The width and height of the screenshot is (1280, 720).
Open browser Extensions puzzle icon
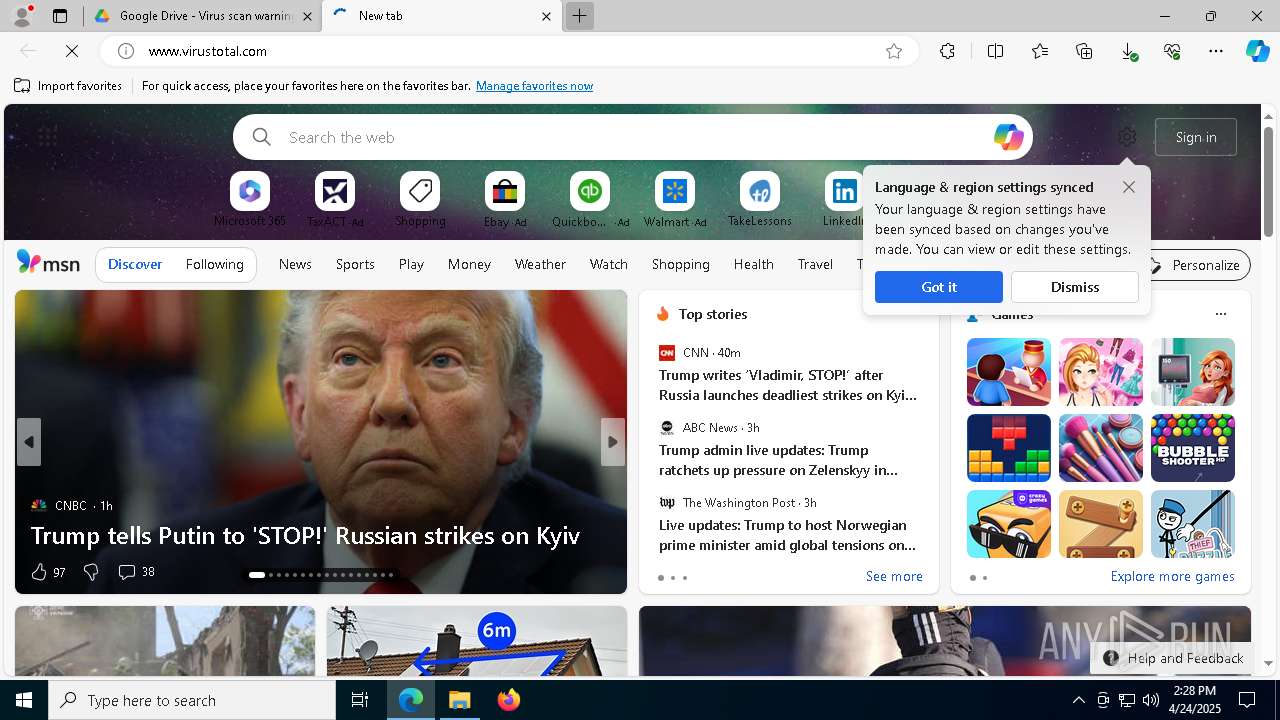point(947,51)
